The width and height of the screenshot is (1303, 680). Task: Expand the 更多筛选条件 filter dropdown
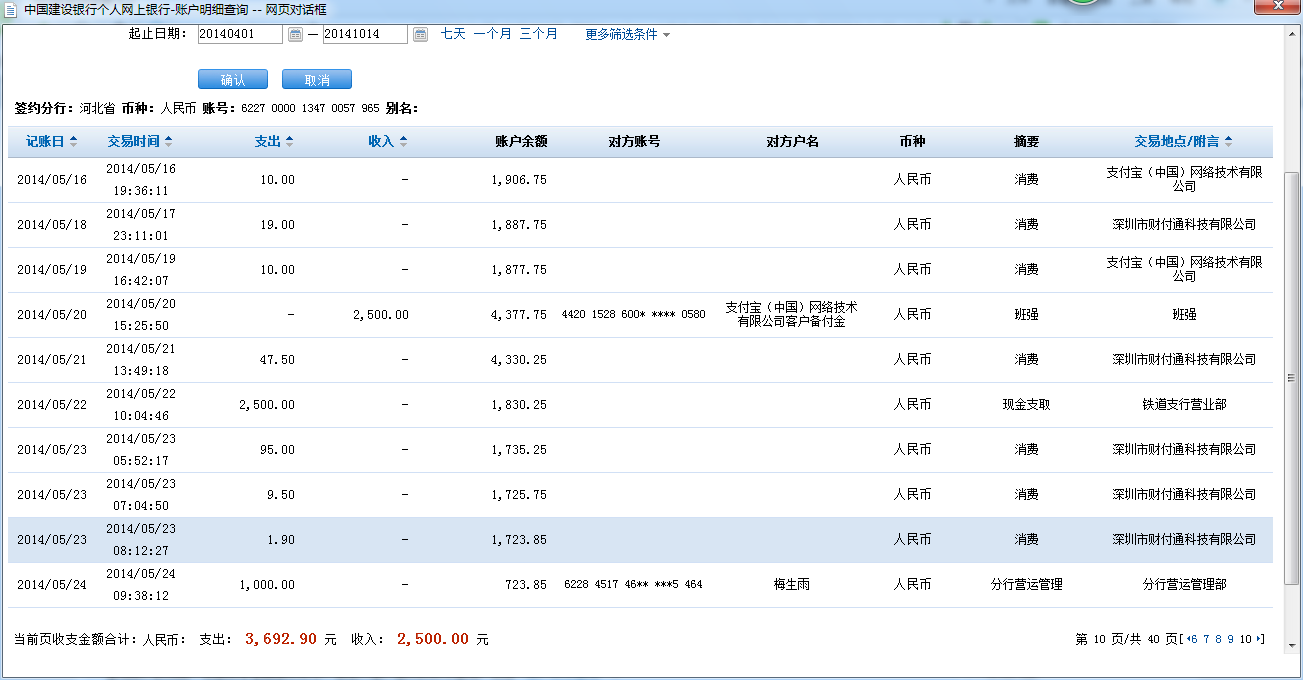click(x=627, y=34)
